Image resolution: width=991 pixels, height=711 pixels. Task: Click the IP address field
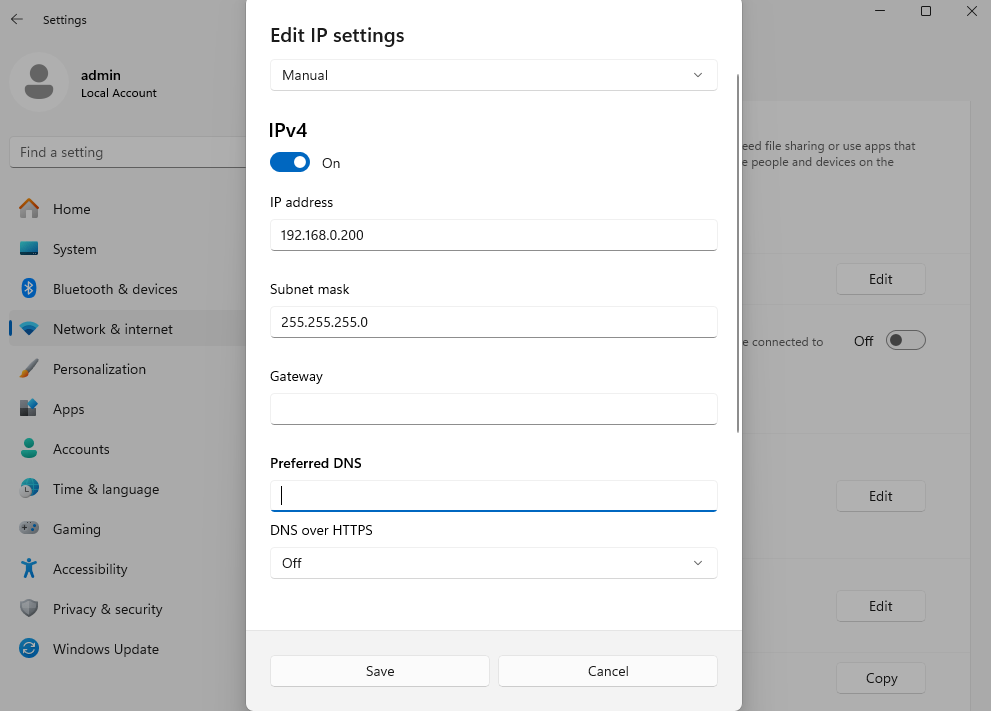494,235
